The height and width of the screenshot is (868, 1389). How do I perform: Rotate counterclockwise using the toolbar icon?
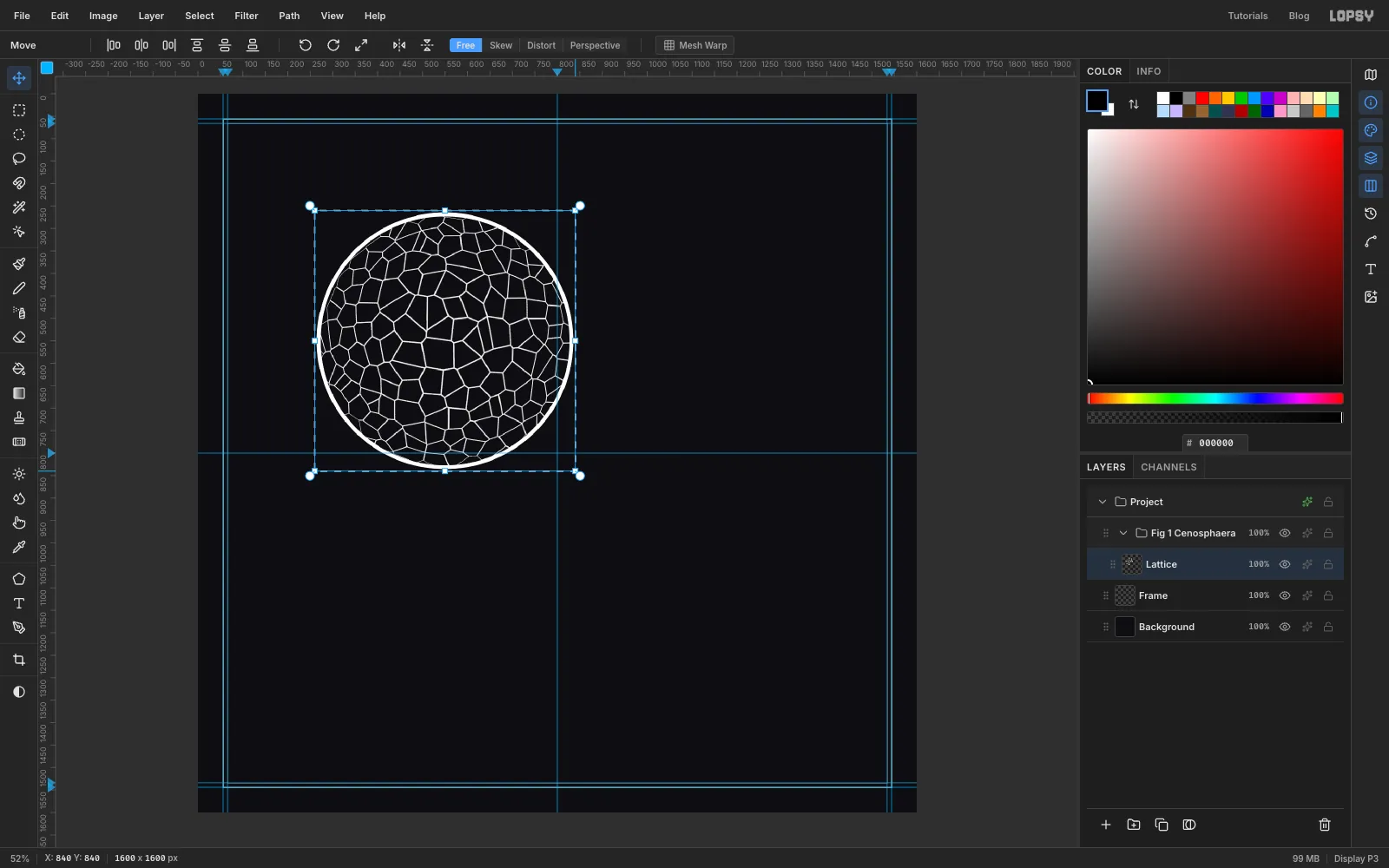coord(306,45)
